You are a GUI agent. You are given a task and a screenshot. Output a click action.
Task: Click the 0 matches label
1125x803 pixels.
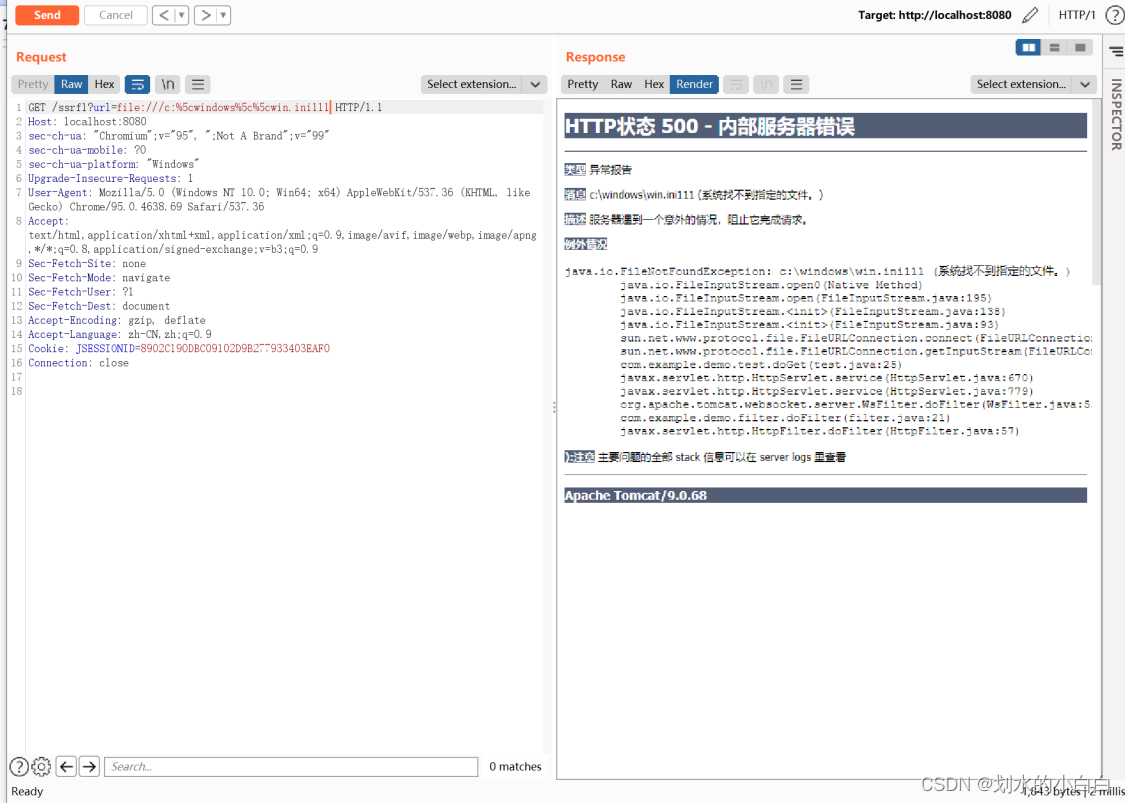coord(515,766)
